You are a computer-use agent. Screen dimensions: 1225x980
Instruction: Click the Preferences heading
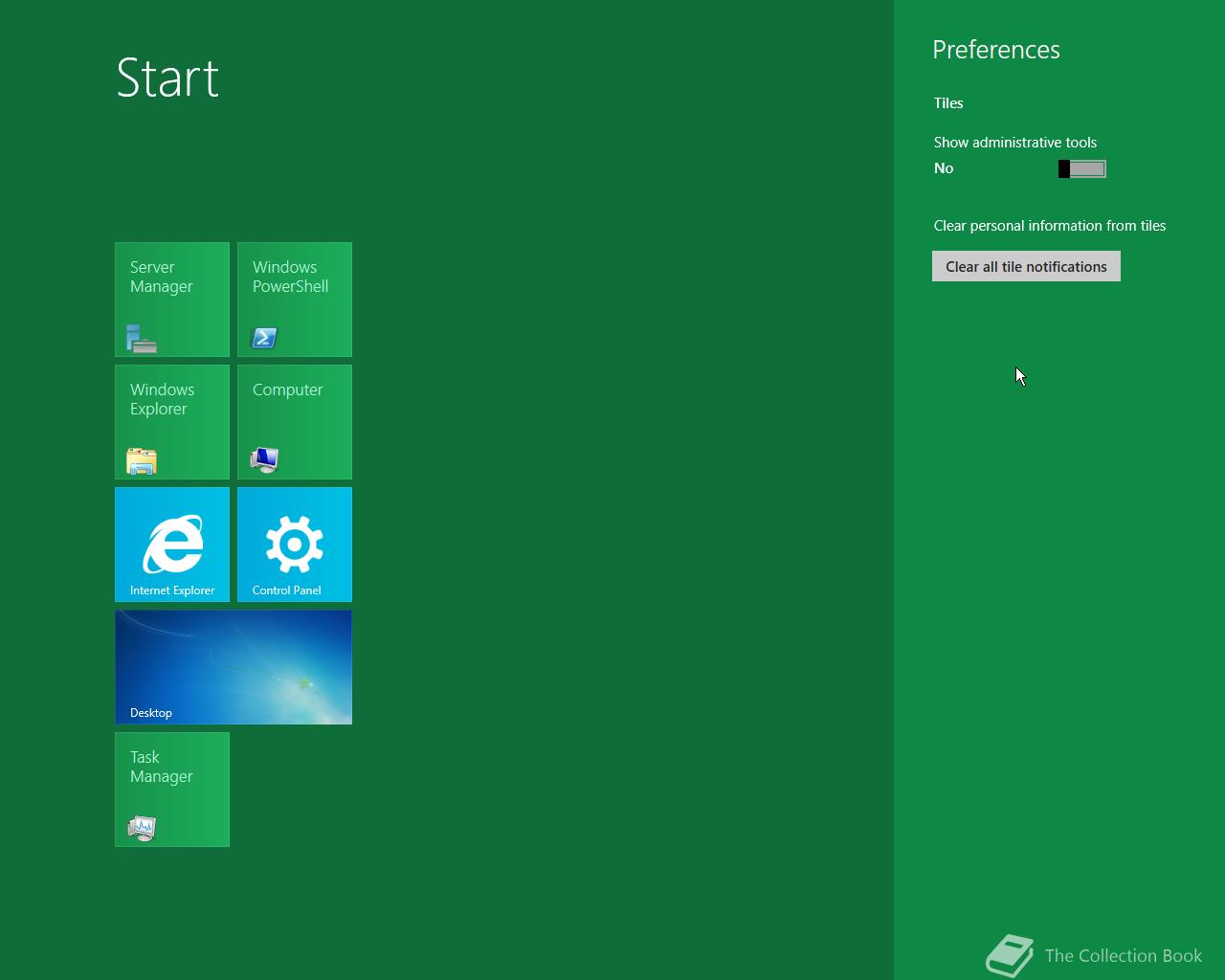point(996,50)
